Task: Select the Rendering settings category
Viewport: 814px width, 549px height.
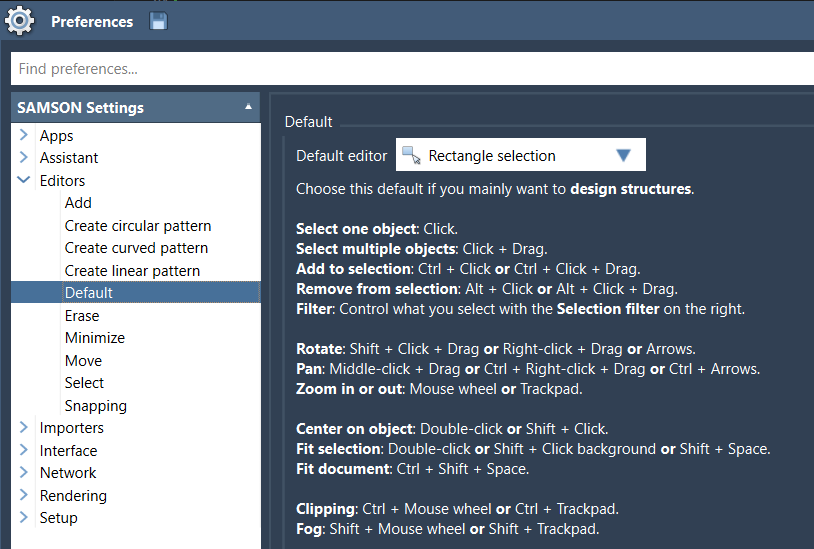Action: 73,496
